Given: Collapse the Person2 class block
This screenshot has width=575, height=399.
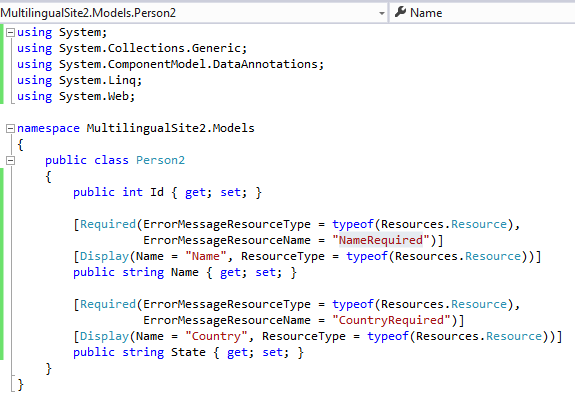Looking at the screenshot, I should point(10,161).
